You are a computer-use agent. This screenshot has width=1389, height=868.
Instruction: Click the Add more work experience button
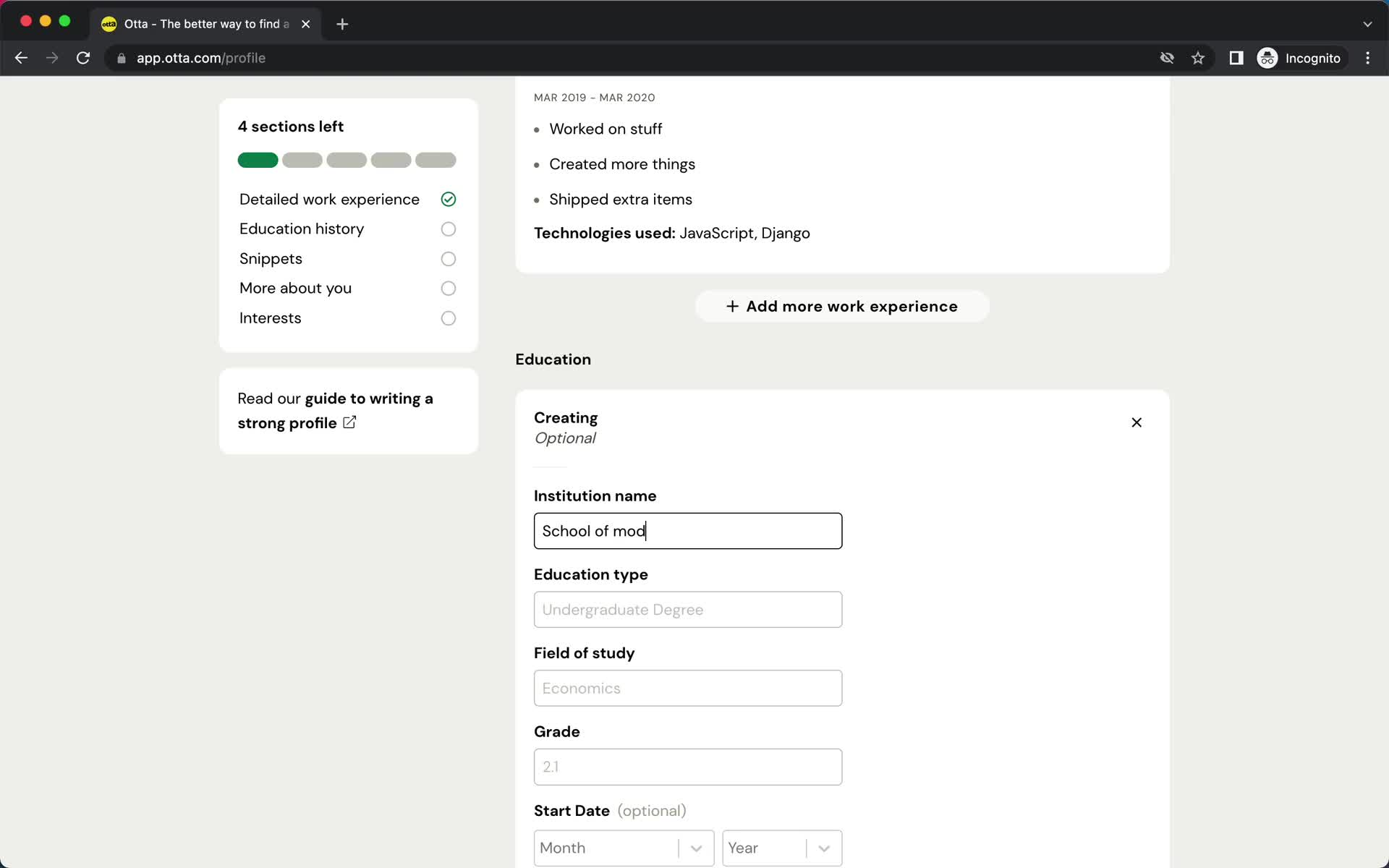coord(843,306)
